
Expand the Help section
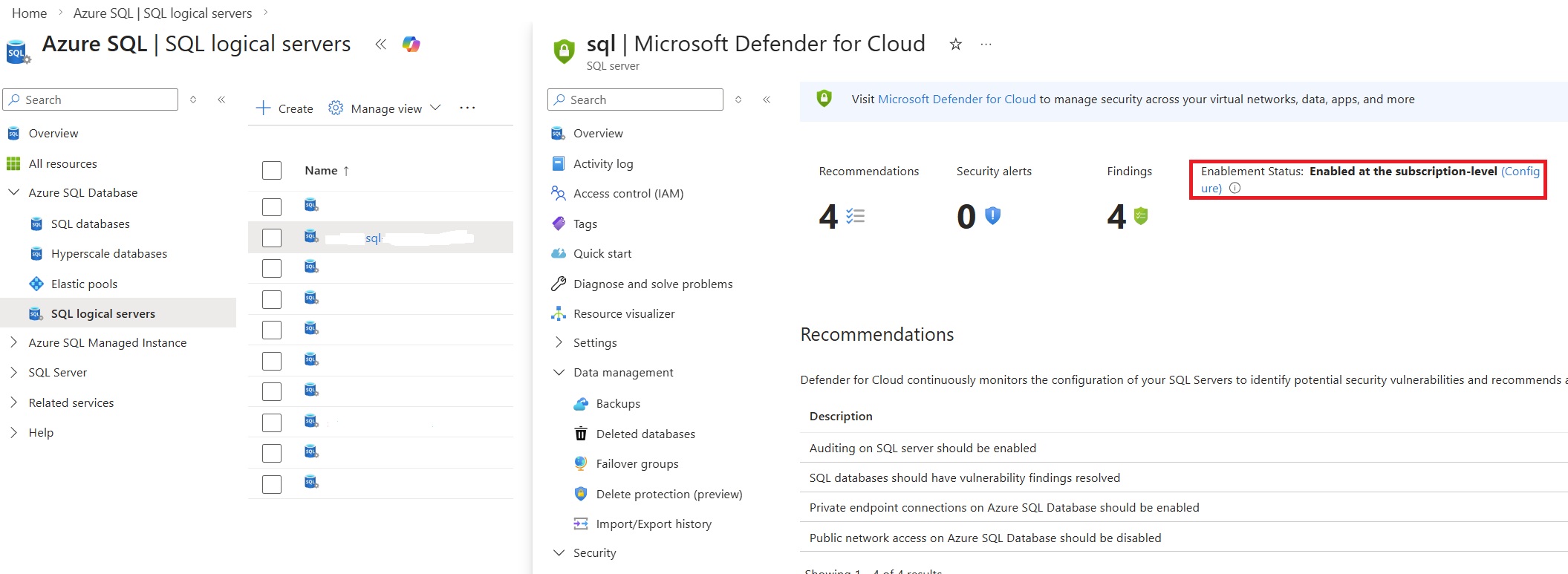(13, 432)
